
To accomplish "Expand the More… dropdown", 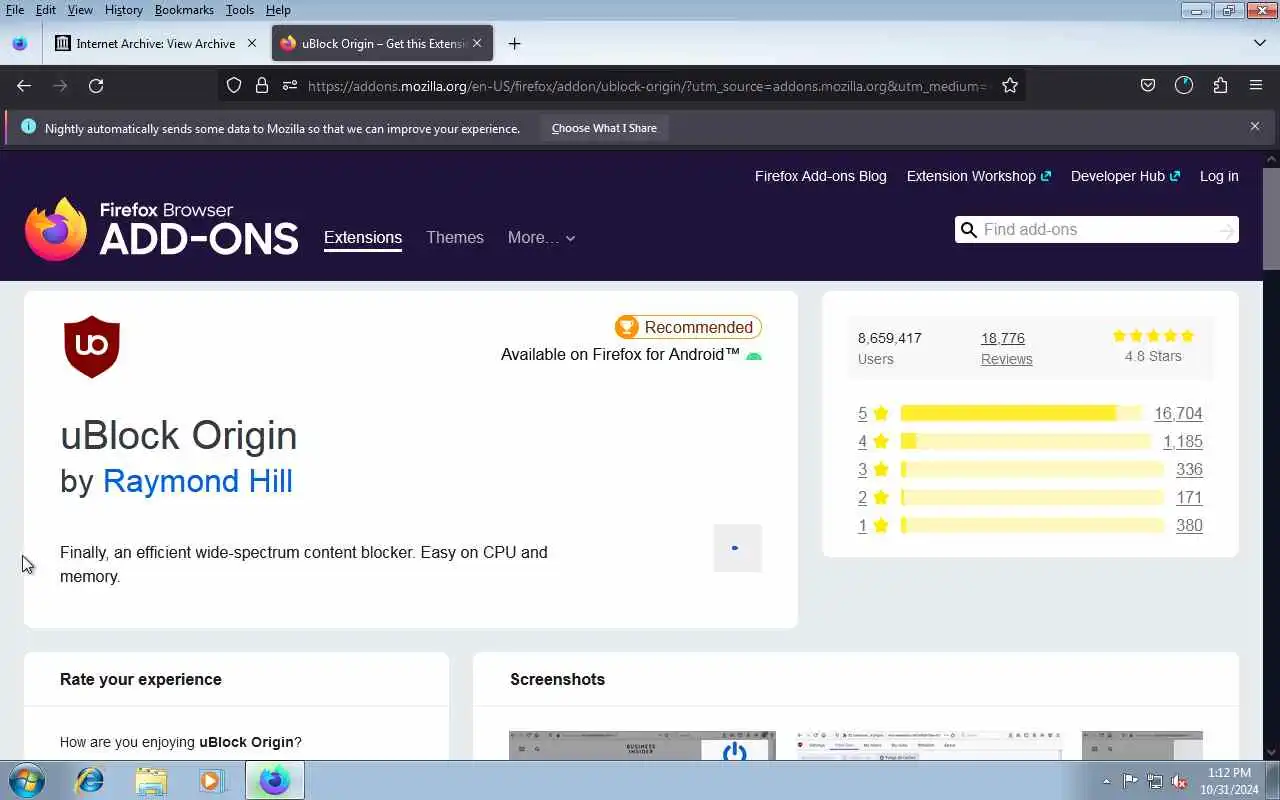I will (541, 238).
